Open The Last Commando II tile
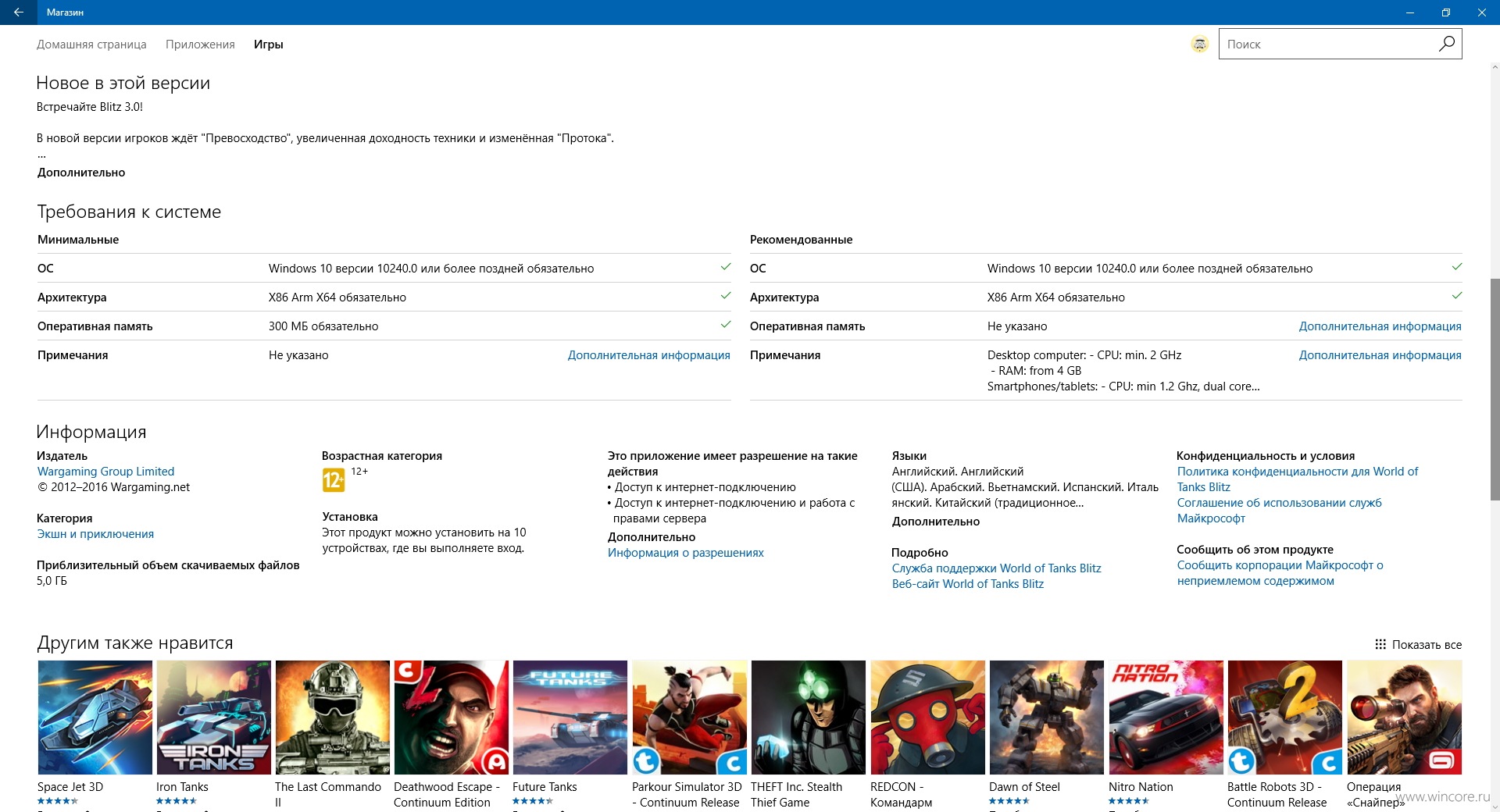 [333, 718]
